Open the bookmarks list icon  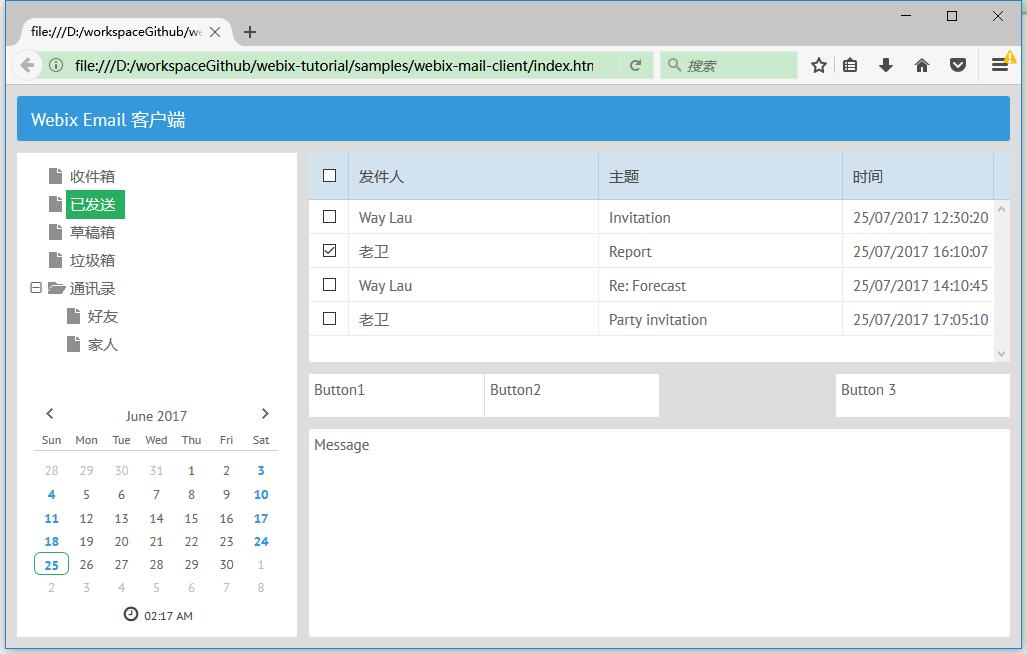click(850, 65)
